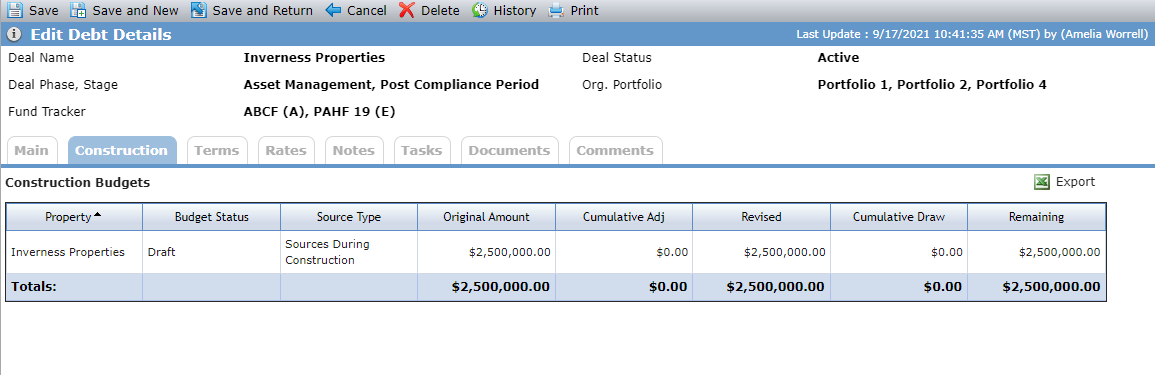Open the Tasks tab
This screenshot has width=1155, height=375.
[422, 150]
